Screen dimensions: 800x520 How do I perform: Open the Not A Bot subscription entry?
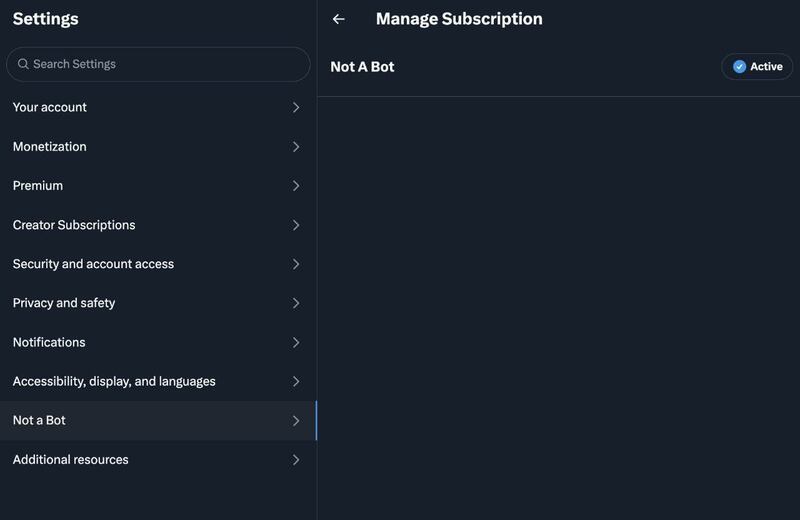tap(363, 67)
